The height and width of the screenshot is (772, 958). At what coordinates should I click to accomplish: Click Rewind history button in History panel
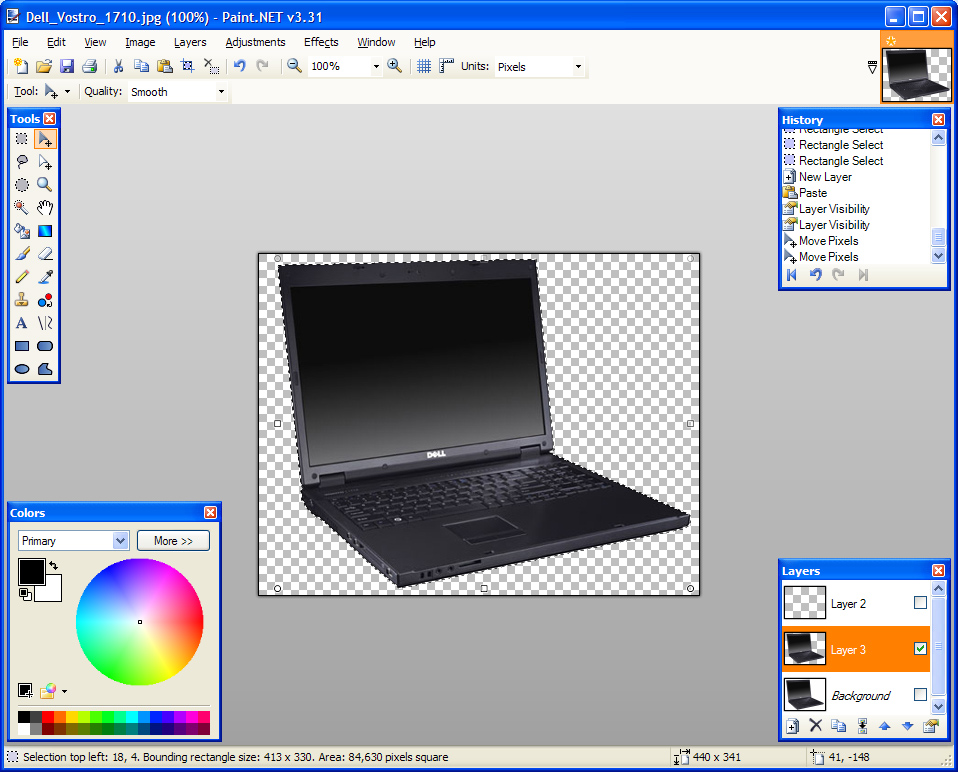point(792,275)
